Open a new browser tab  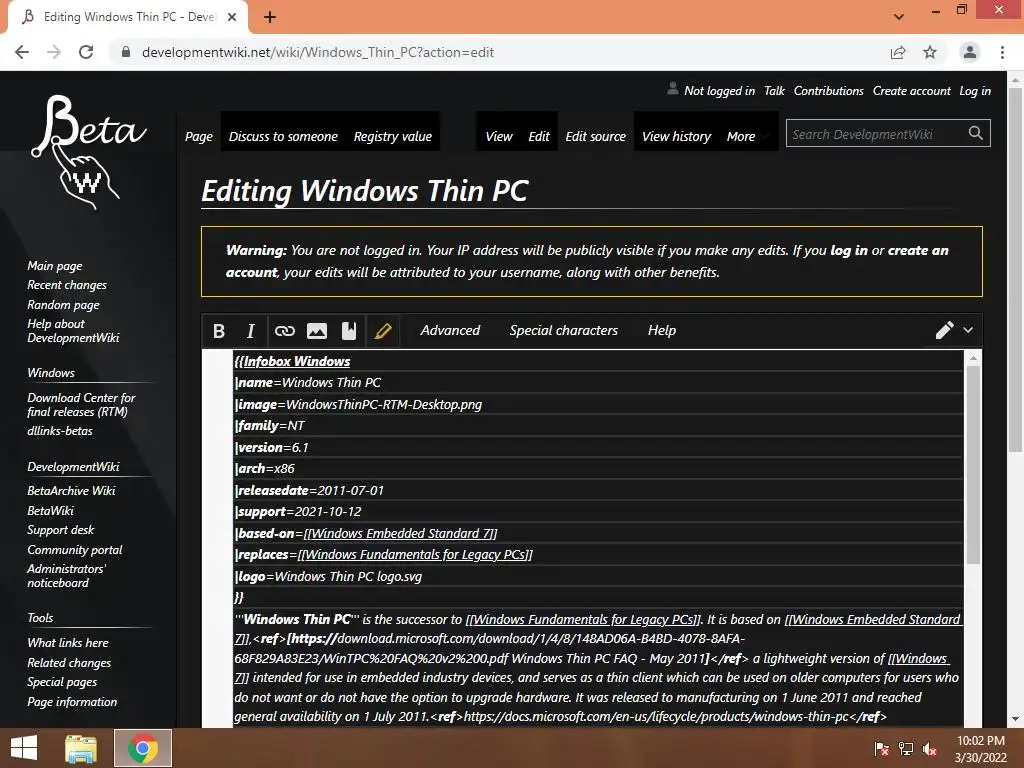pos(270,17)
